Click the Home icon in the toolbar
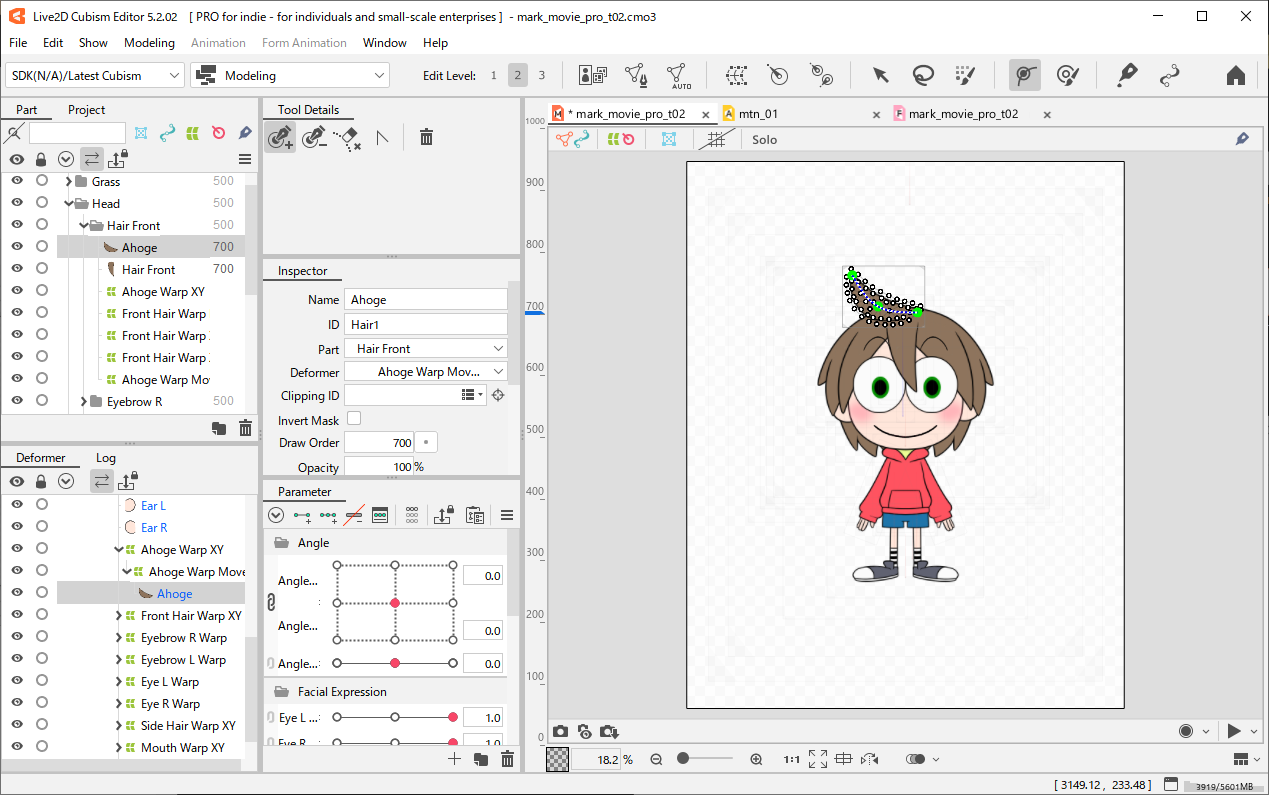The image size is (1269, 795). pyautogui.click(x=1235, y=76)
